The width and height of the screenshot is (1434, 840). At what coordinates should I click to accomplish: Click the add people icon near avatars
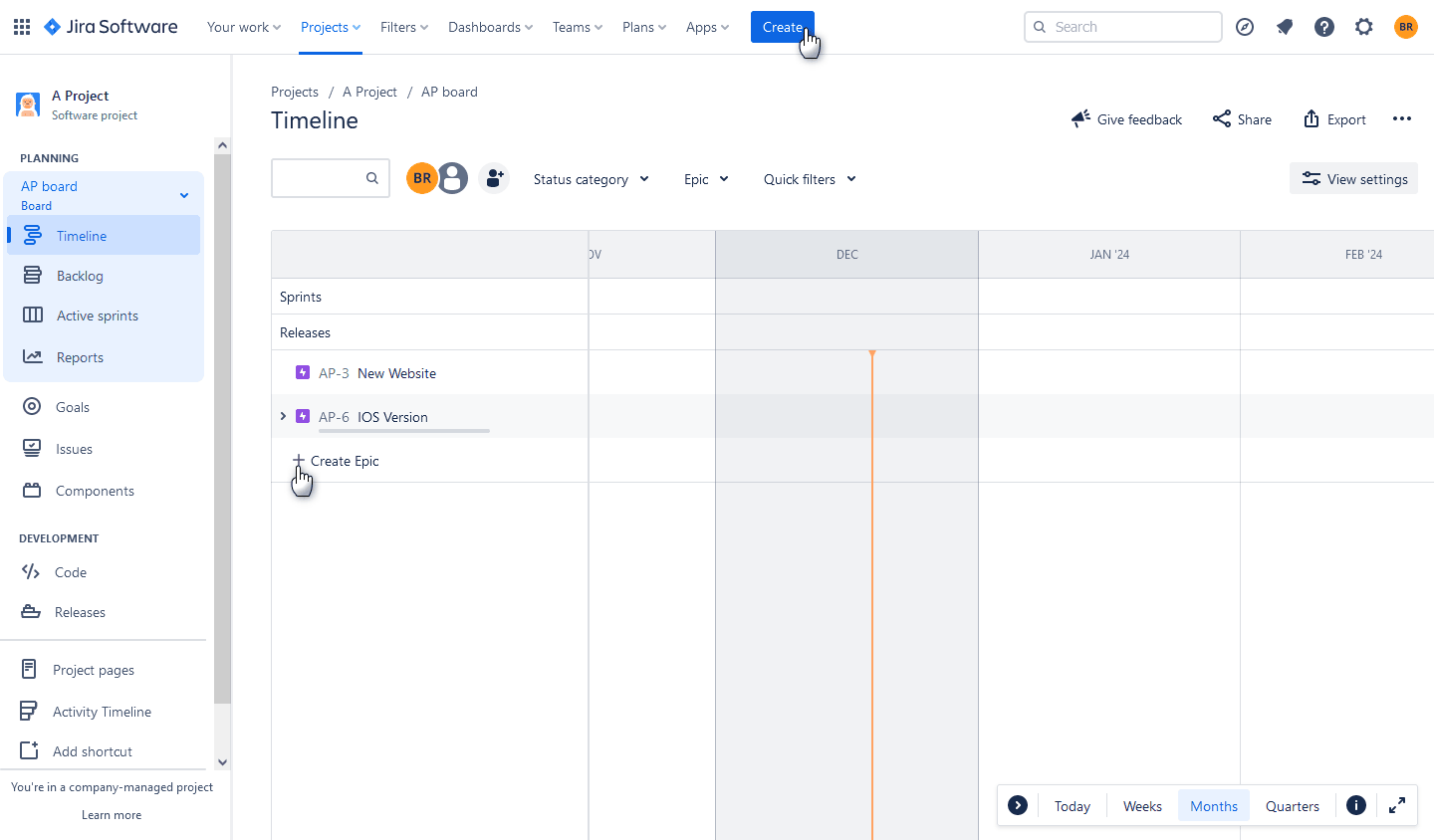pyautogui.click(x=494, y=177)
